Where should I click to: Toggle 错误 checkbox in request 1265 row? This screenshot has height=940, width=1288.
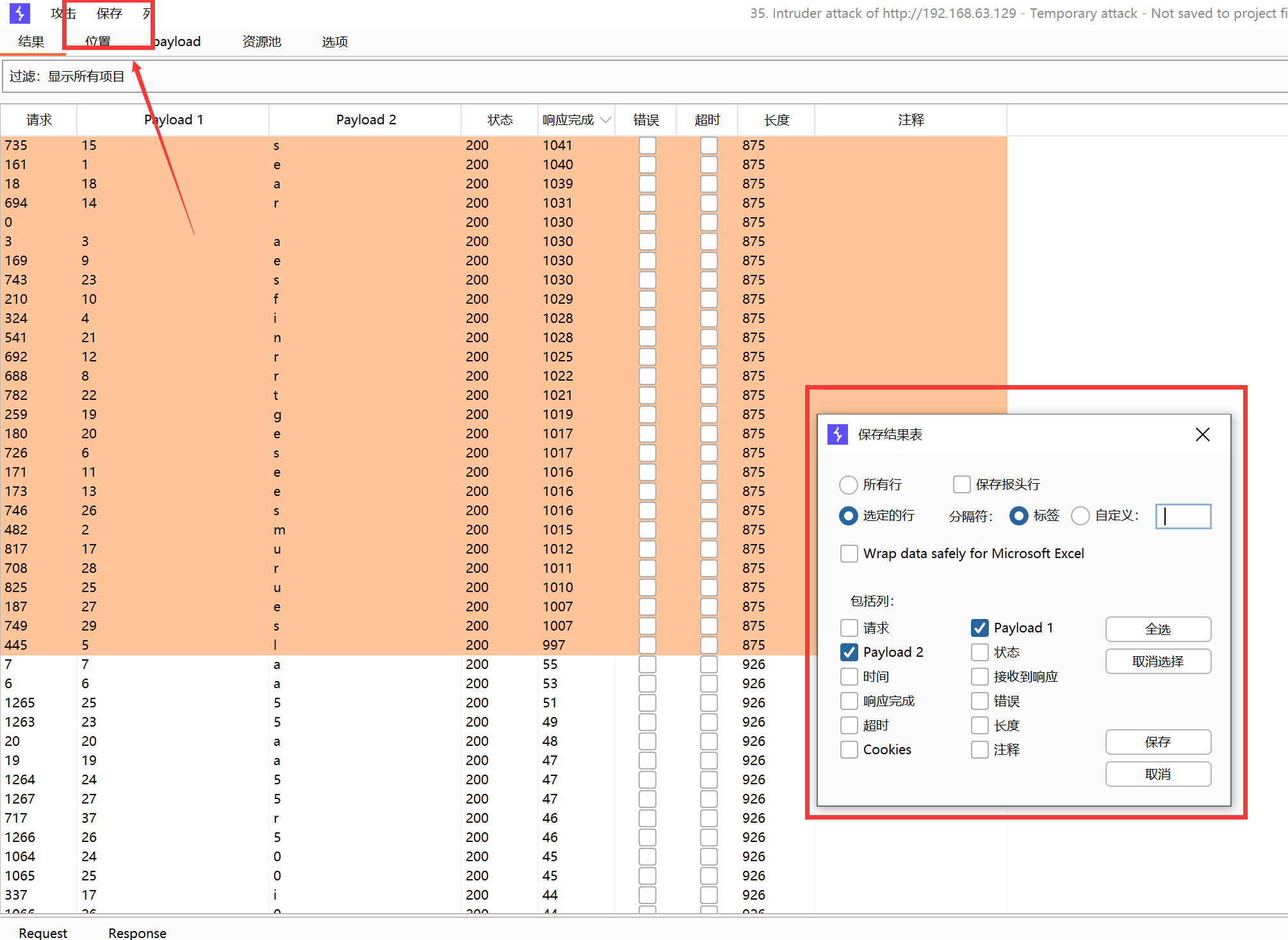(x=648, y=703)
